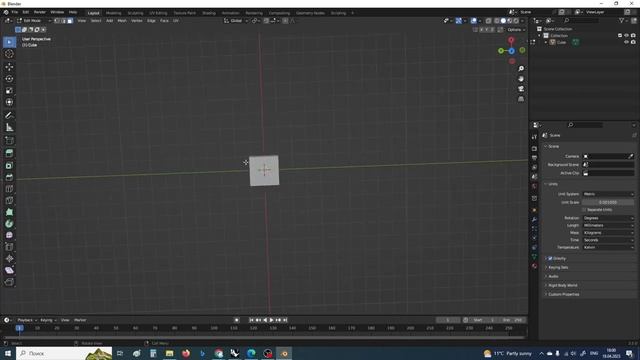The image size is (640, 360).
Task: Select the Move tool
Action: coord(9,67)
